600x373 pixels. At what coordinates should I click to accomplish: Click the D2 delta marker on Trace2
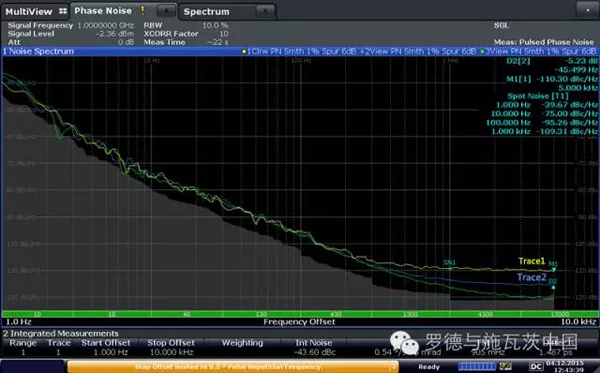(x=553, y=287)
